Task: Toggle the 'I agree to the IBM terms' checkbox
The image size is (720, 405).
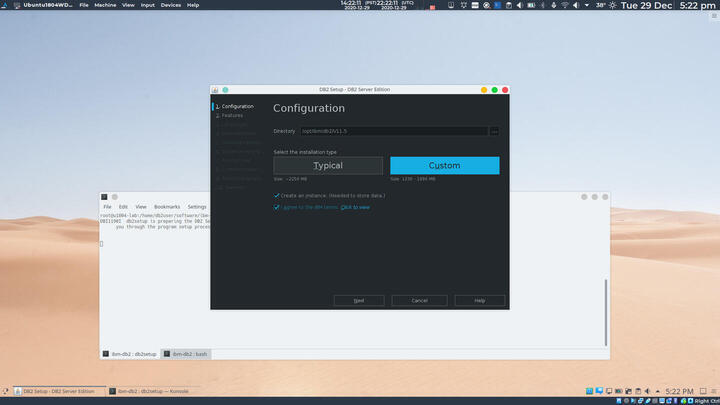Action: click(x=276, y=208)
